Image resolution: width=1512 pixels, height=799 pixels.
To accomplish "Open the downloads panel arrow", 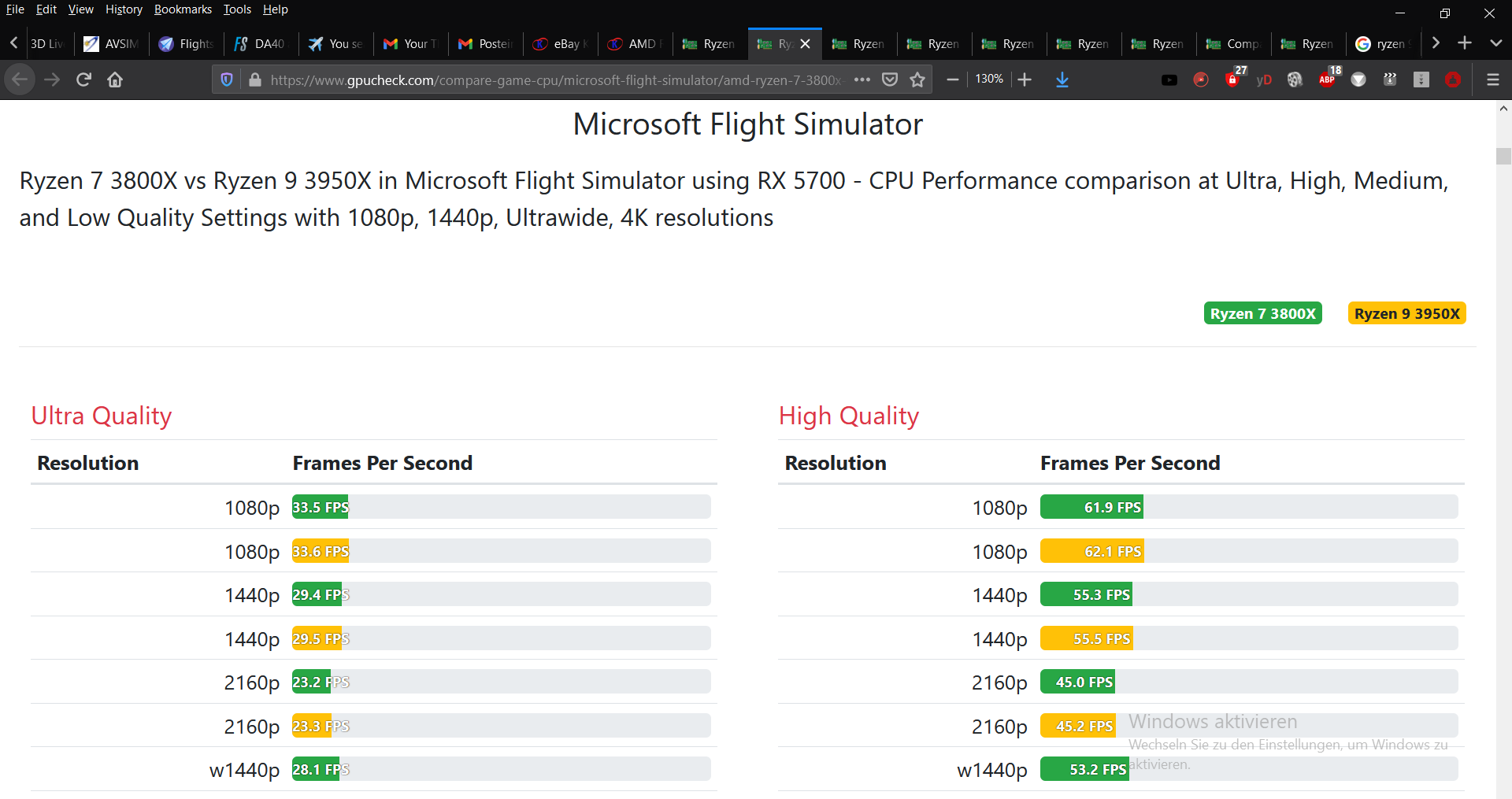I will pos(1062,80).
